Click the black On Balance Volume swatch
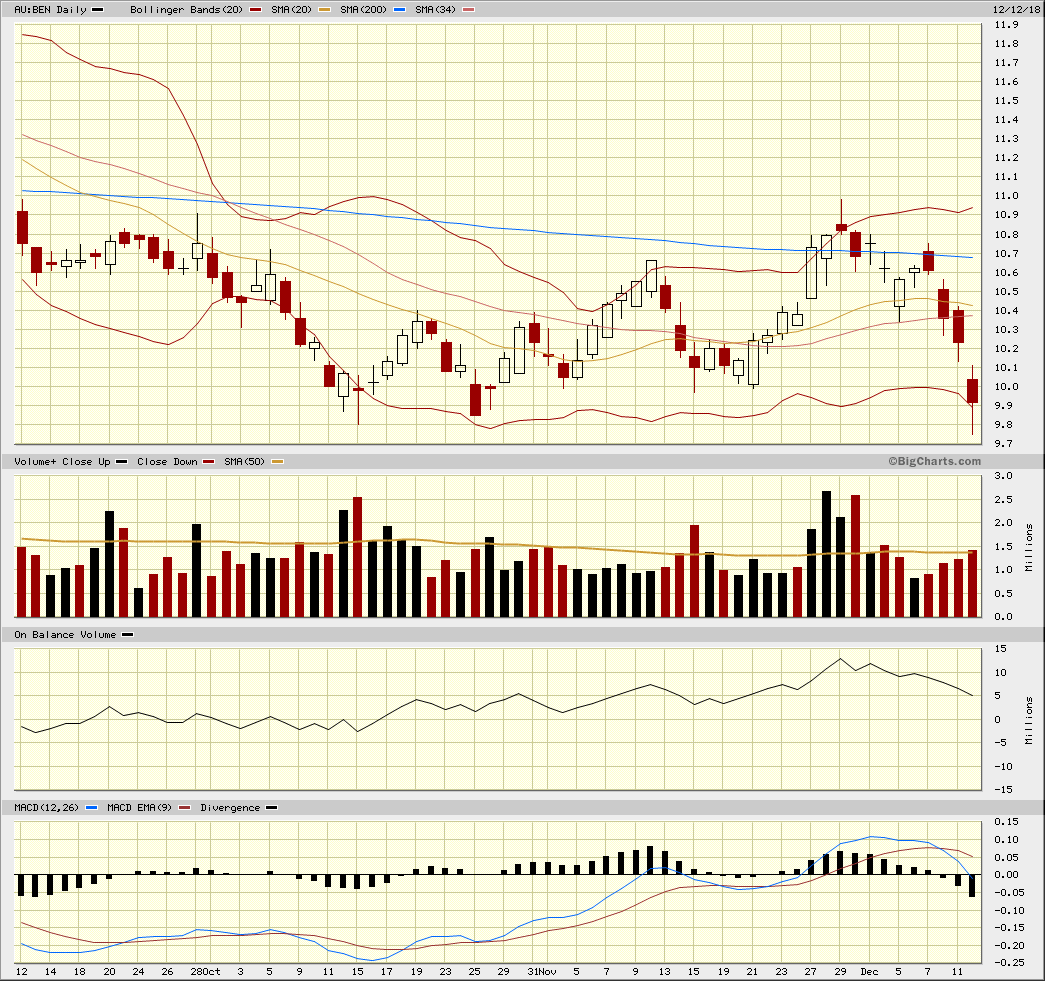This screenshot has width=1045, height=981. coord(127,634)
